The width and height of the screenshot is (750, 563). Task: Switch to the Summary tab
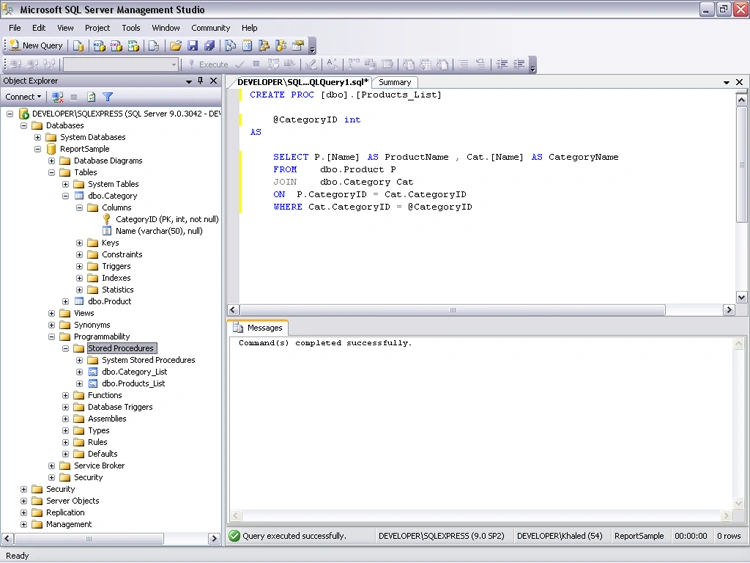pos(395,82)
